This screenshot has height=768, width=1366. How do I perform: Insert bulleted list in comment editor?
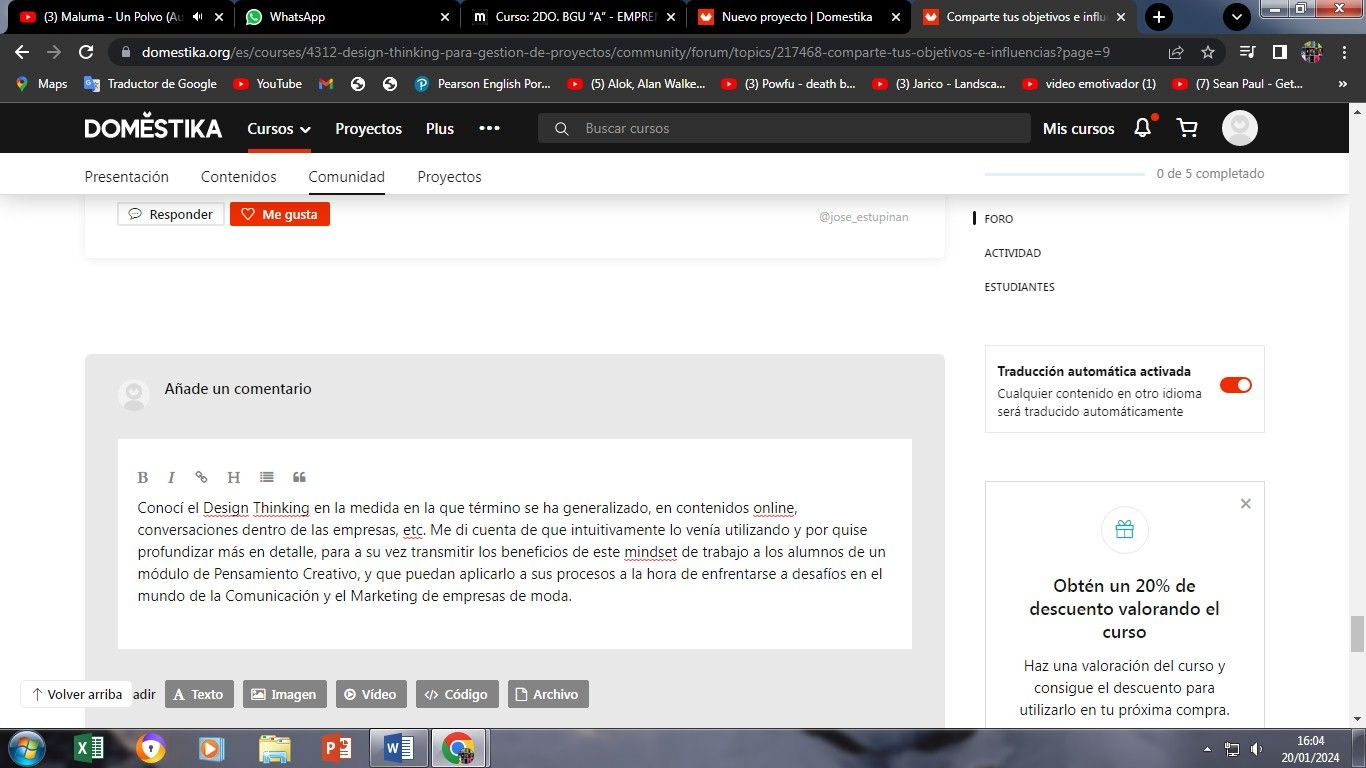coord(266,477)
